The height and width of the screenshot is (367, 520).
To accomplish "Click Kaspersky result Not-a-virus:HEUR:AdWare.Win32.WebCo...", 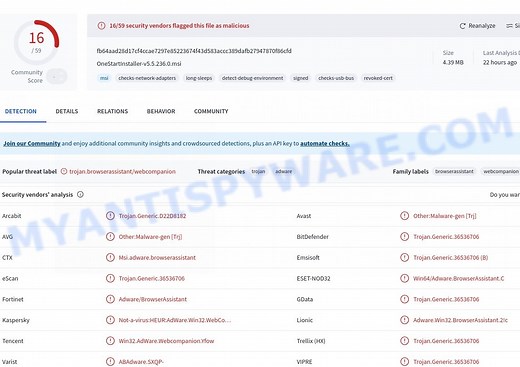I will [x=175, y=320].
